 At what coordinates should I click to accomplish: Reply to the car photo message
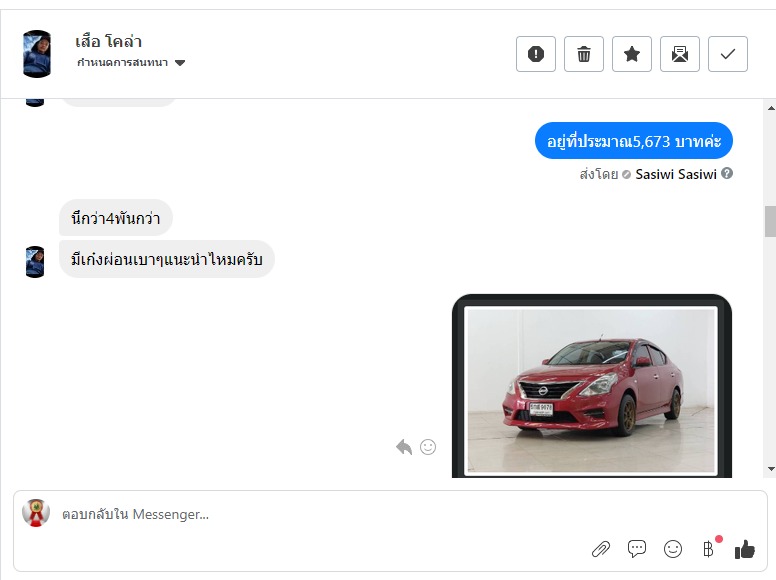coord(404,447)
